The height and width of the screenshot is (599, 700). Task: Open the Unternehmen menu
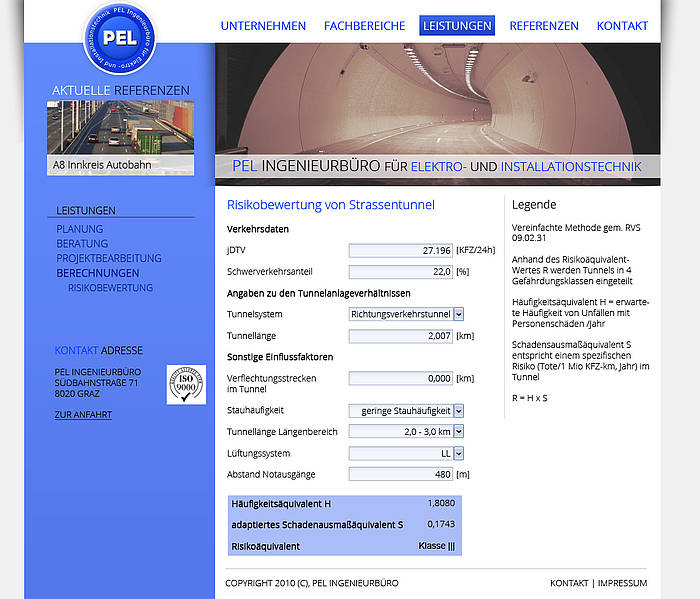point(263,26)
